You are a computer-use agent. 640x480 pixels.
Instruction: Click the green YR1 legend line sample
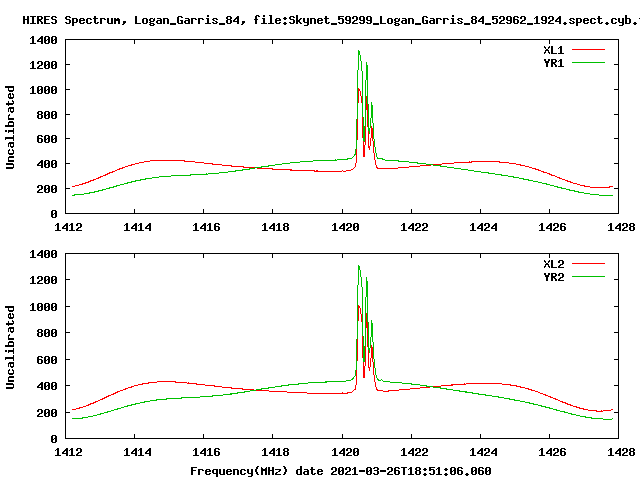click(588, 63)
